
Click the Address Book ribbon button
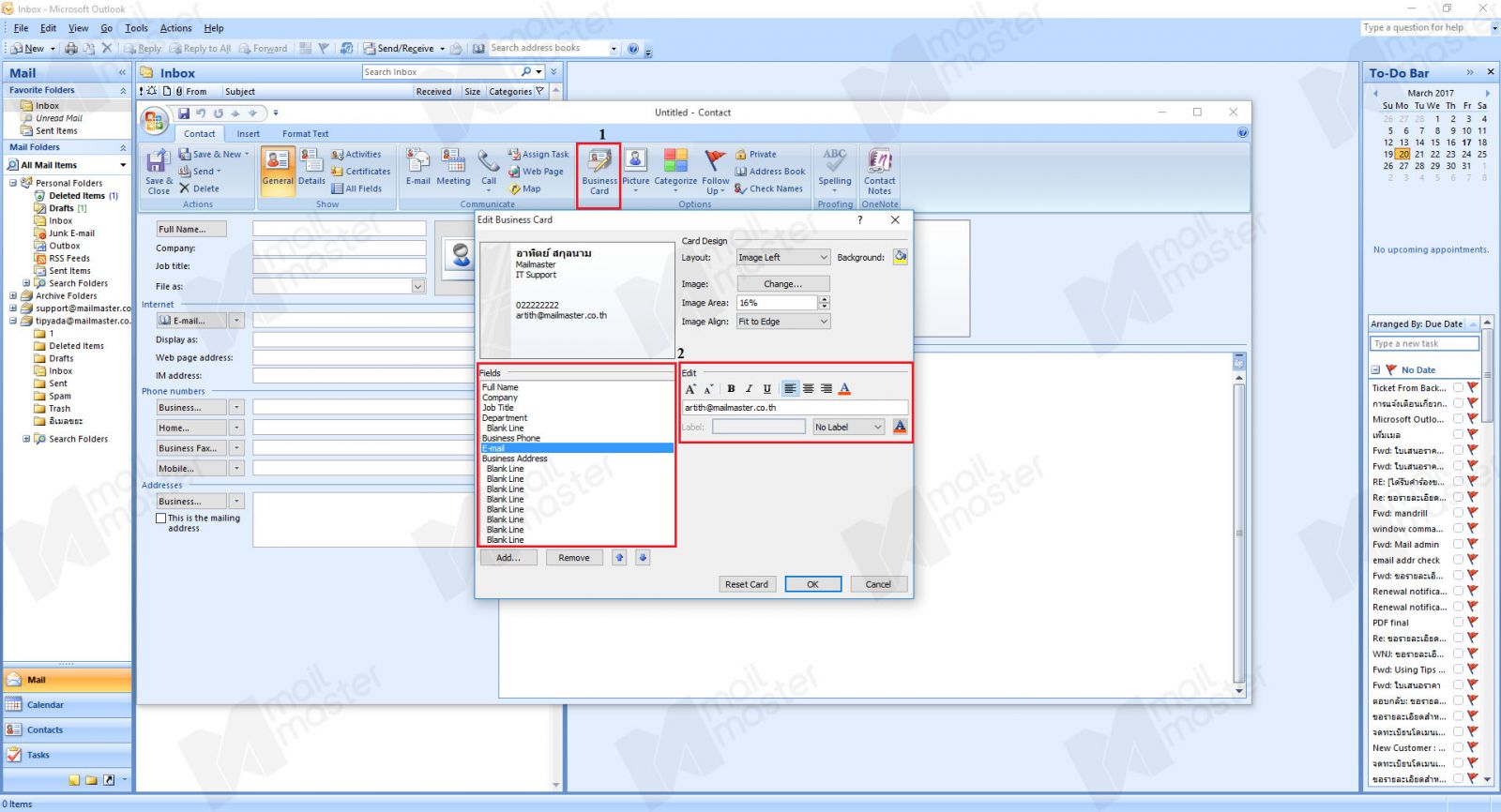[x=770, y=172]
